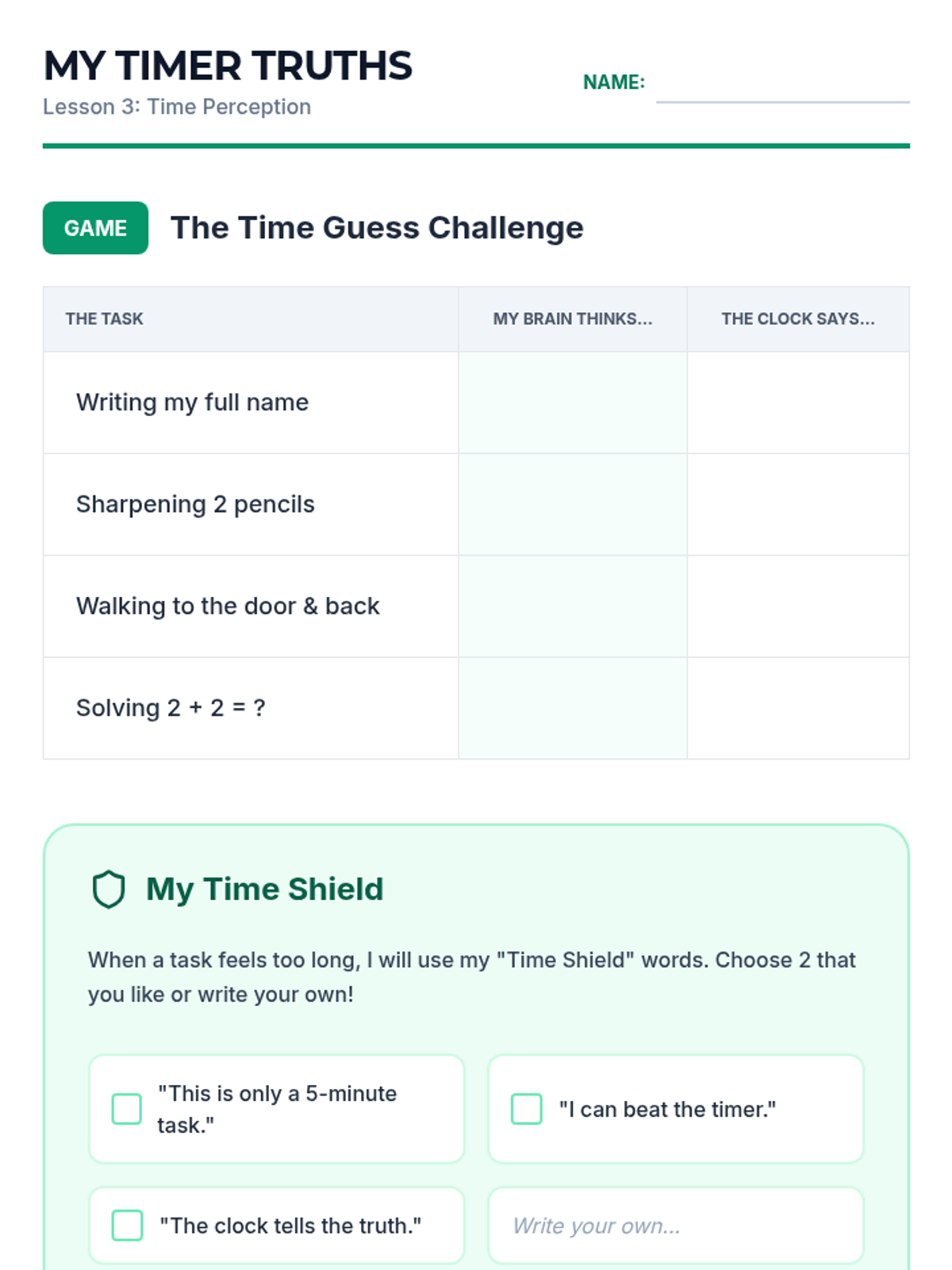Click the Clock Says cell for writing name

[x=798, y=402]
